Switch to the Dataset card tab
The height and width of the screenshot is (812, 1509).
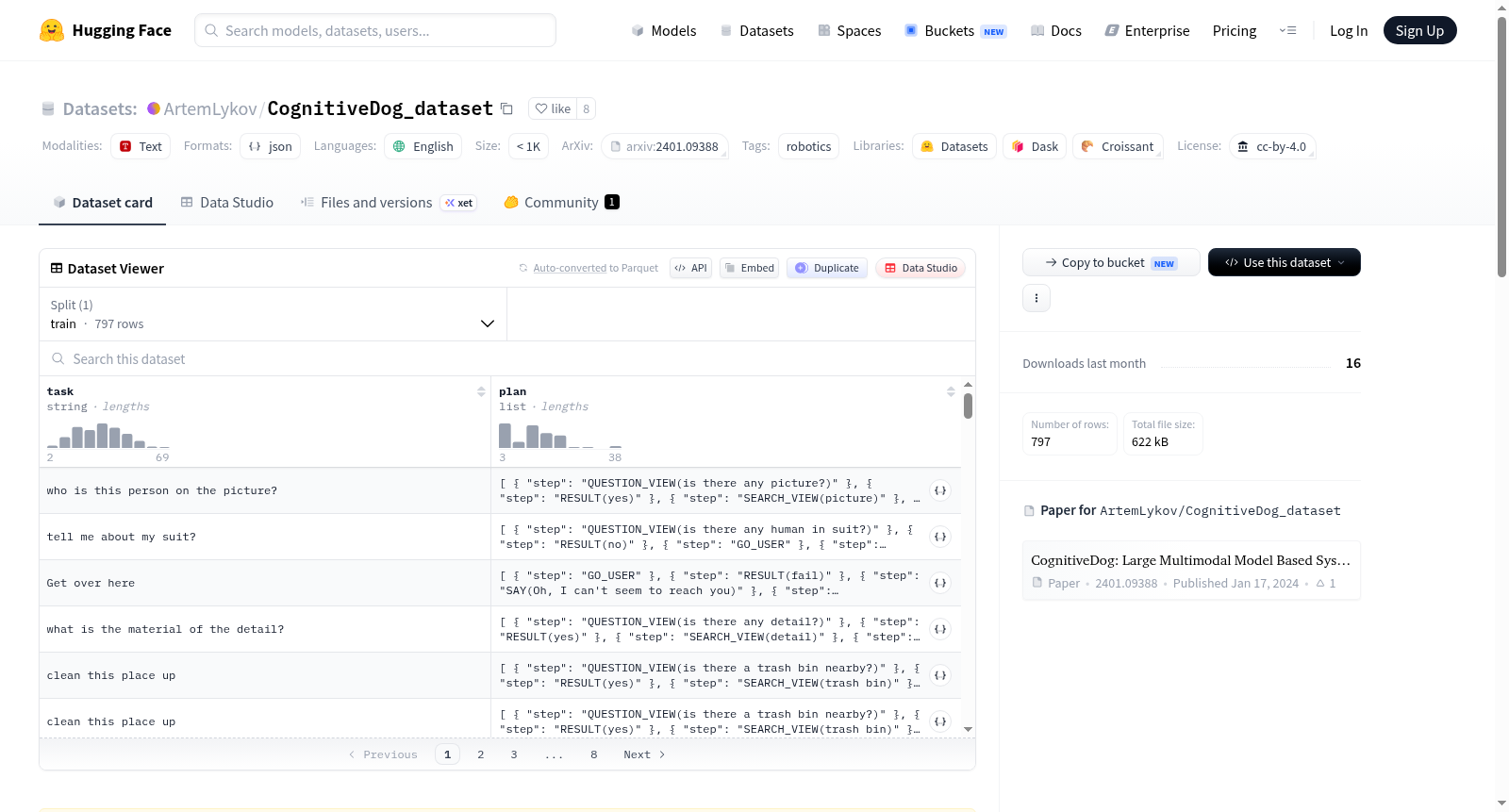(x=102, y=202)
